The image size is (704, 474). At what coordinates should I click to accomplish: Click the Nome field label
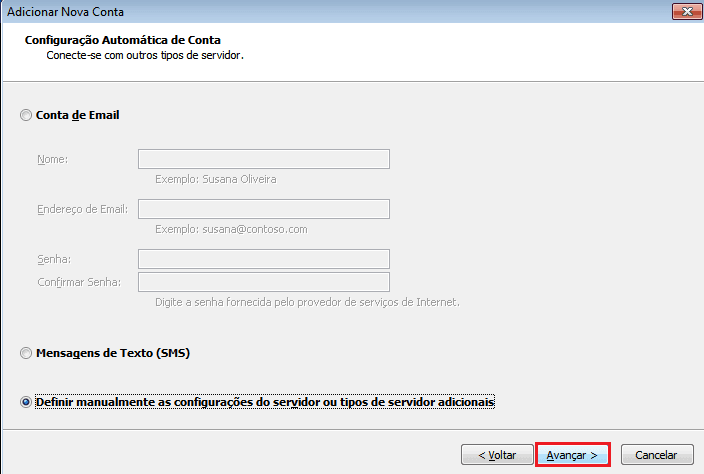(52, 160)
